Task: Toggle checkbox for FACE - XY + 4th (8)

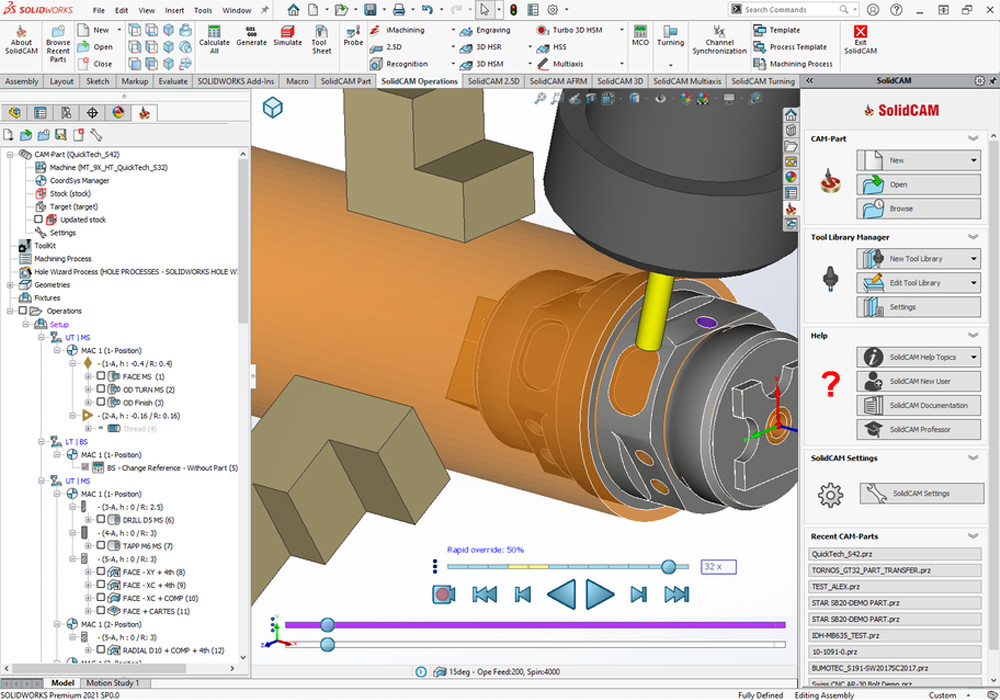Action: [100, 572]
